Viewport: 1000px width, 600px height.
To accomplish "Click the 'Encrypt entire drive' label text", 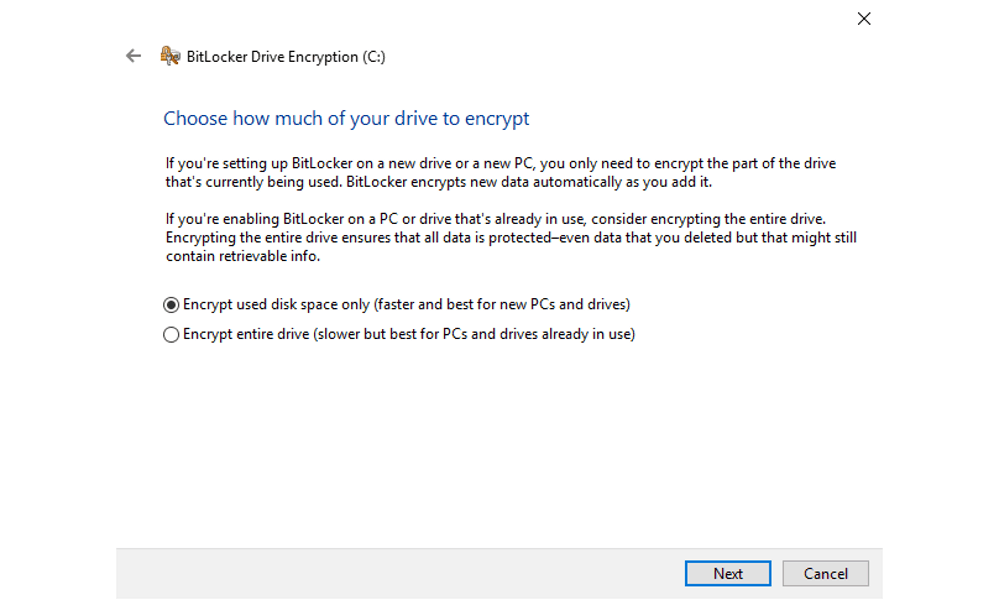I will point(246,334).
